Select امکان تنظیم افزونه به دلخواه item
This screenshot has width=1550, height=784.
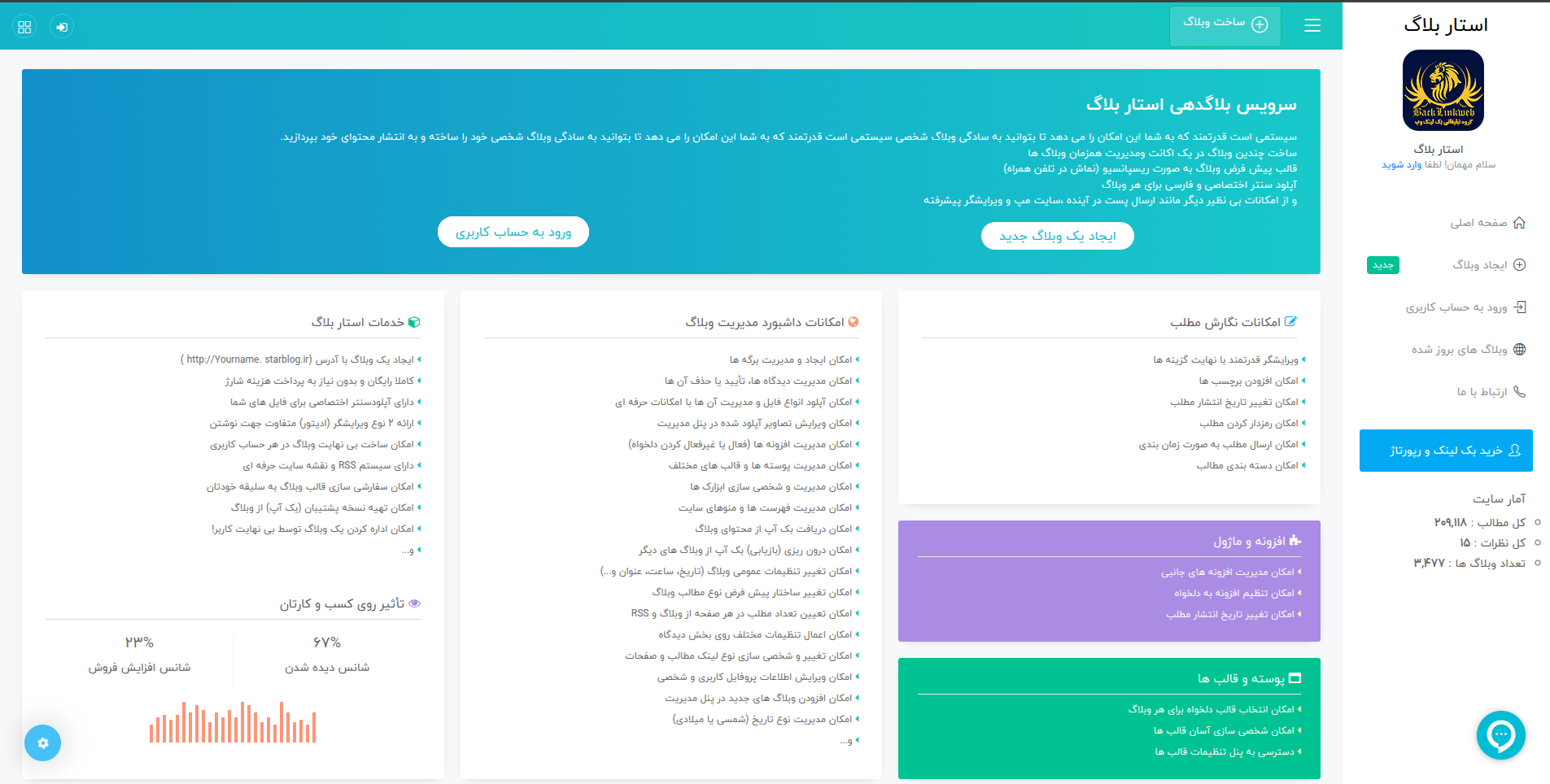(x=1233, y=593)
